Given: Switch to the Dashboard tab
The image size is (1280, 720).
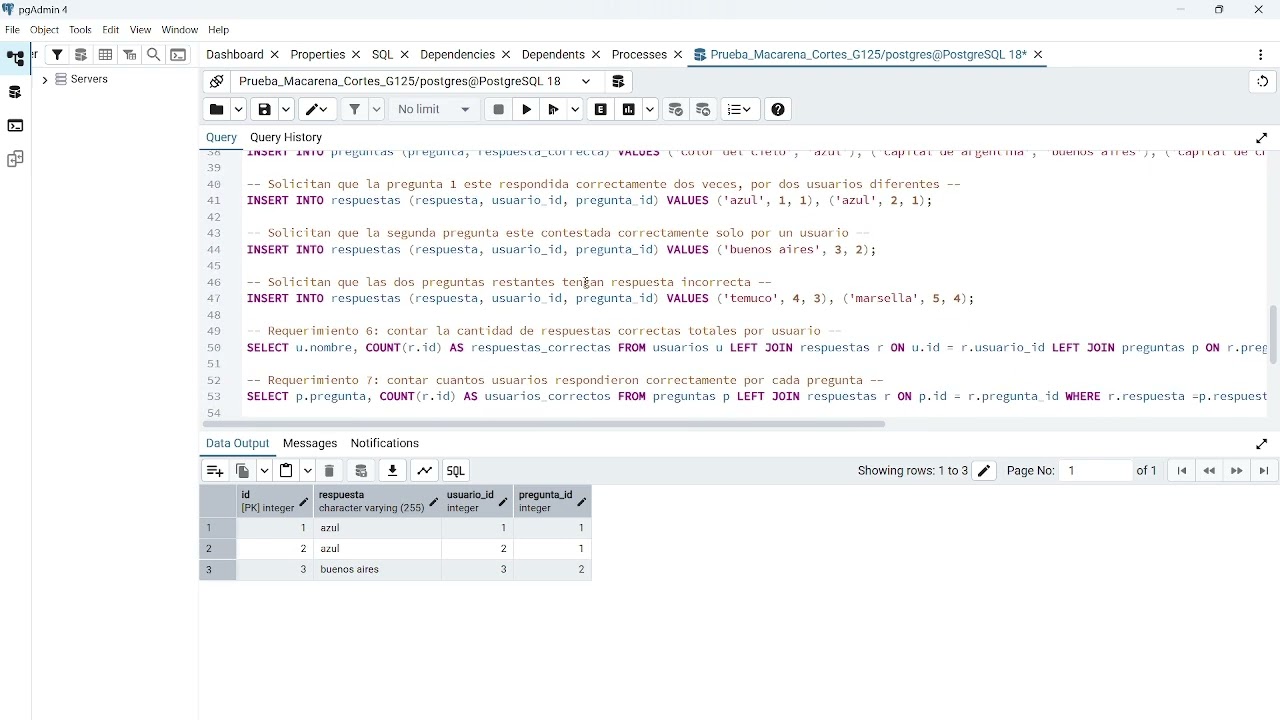Looking at the screenshot, I should point(235,55).
